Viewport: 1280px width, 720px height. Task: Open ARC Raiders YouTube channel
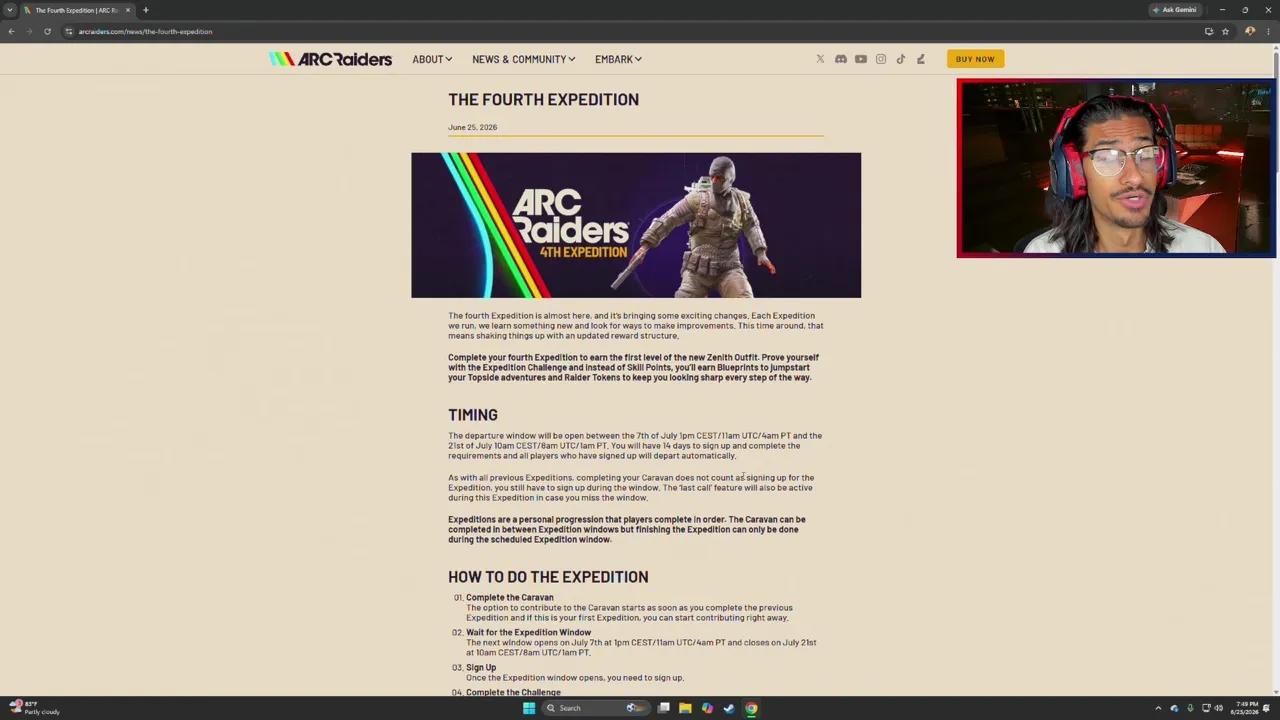(861, 59)
